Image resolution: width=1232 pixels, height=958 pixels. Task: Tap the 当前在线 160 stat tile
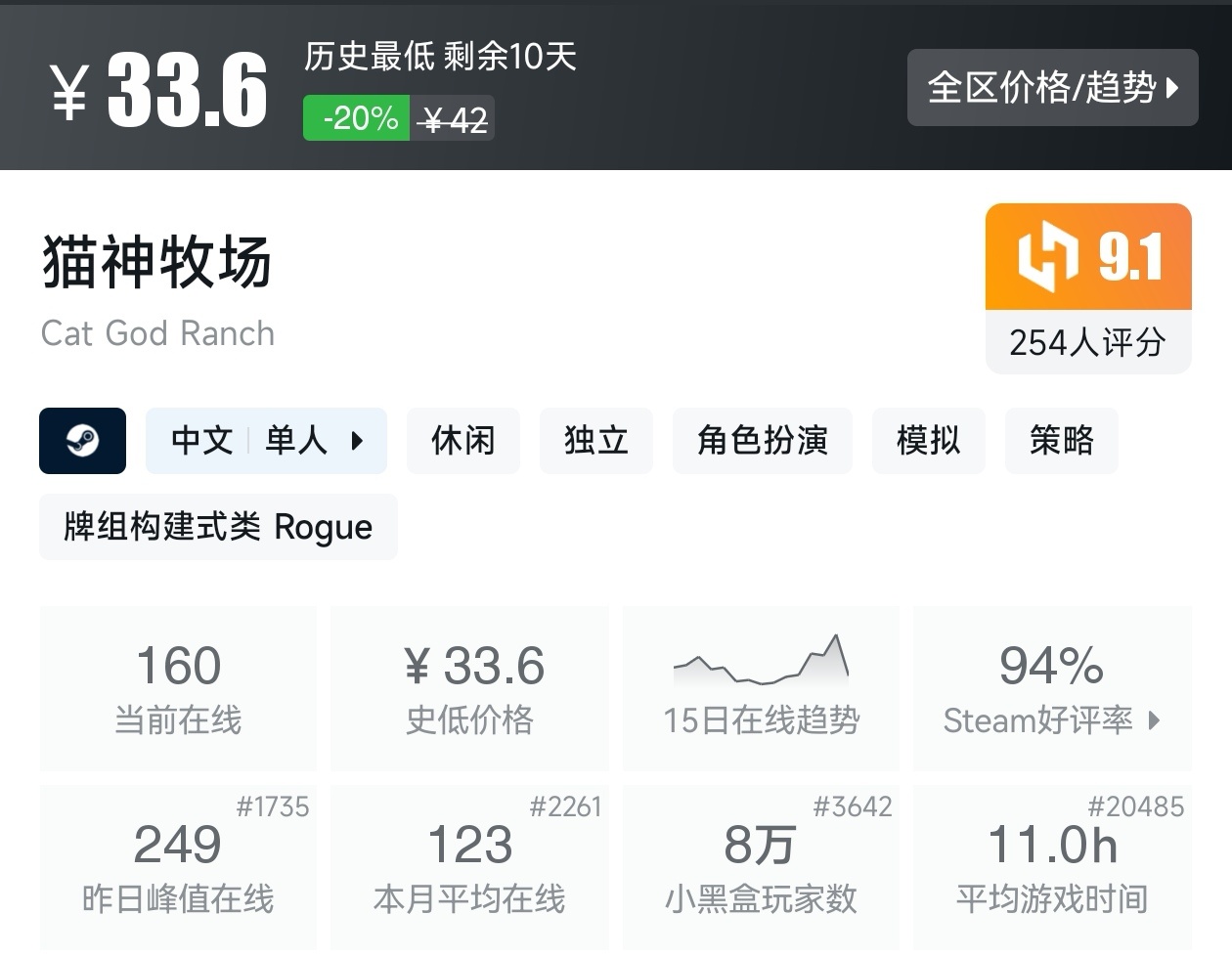tap(178, 687)
